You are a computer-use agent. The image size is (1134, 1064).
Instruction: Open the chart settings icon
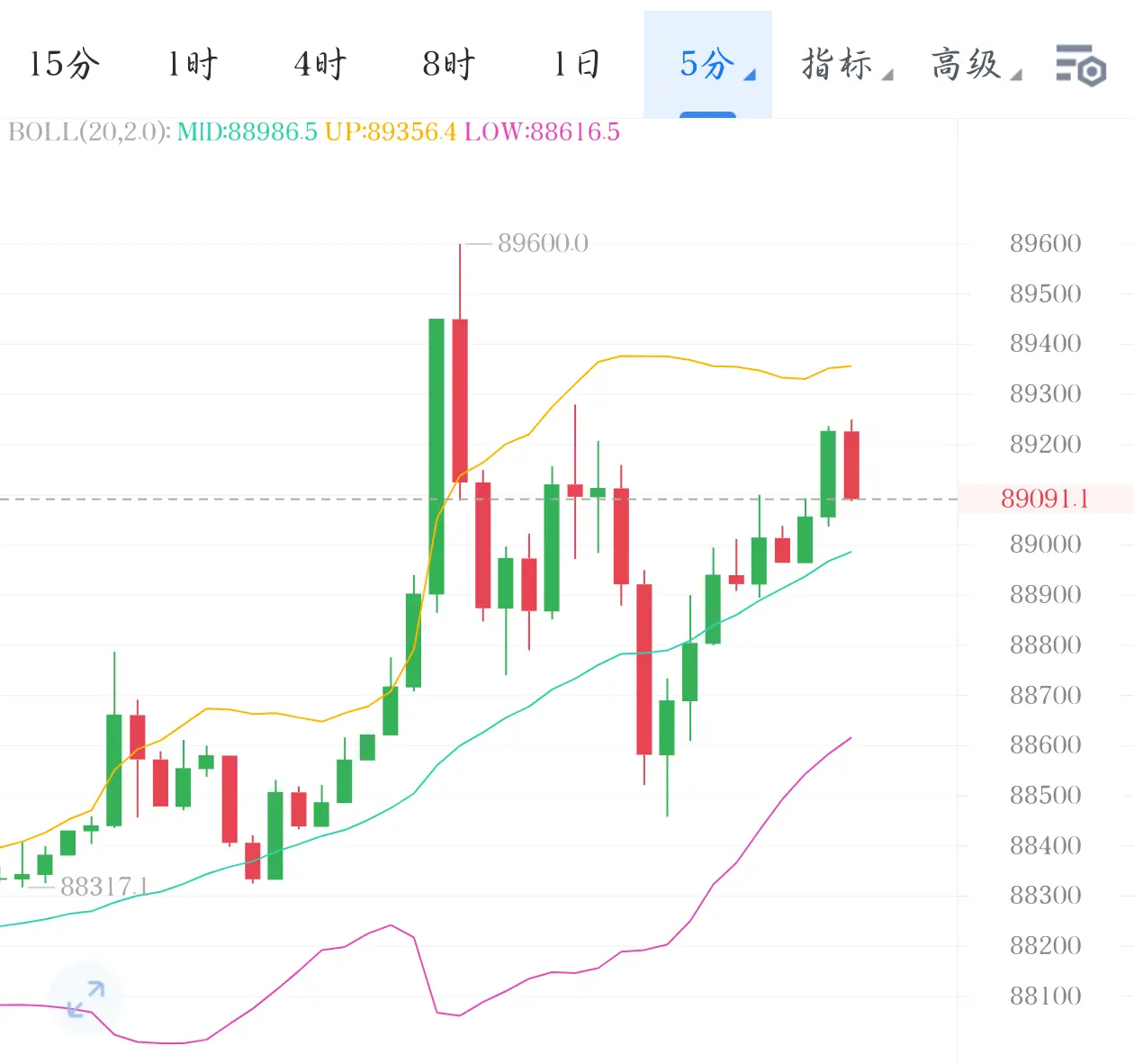point(1080,65)
